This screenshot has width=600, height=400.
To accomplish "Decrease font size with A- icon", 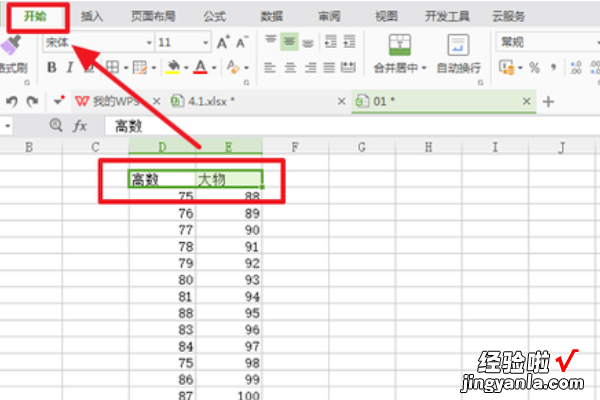I will pyautogui.click(x=242, y=42).
